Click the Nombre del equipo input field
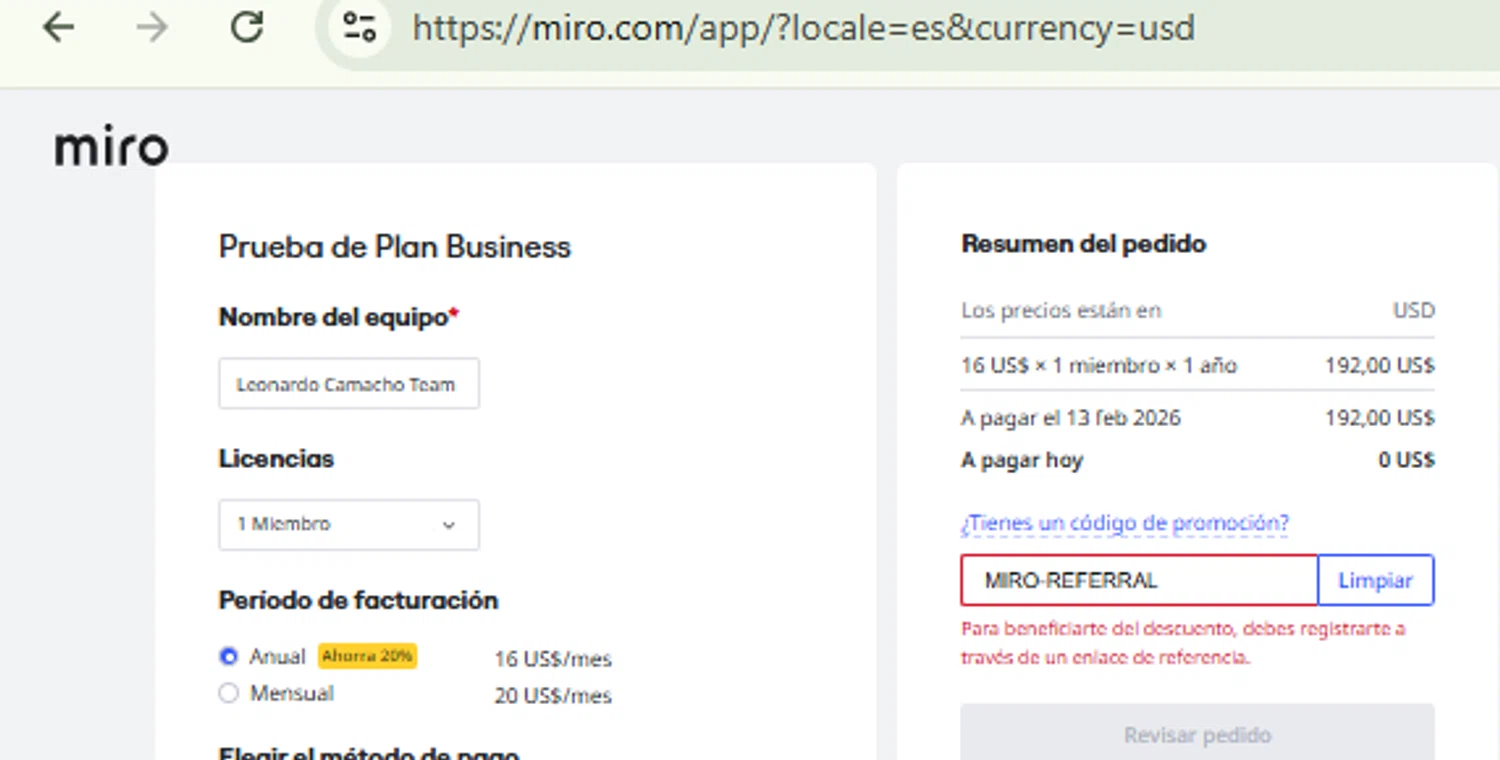The height and width of the screenshot is (760, 1500). coord(349,384)
